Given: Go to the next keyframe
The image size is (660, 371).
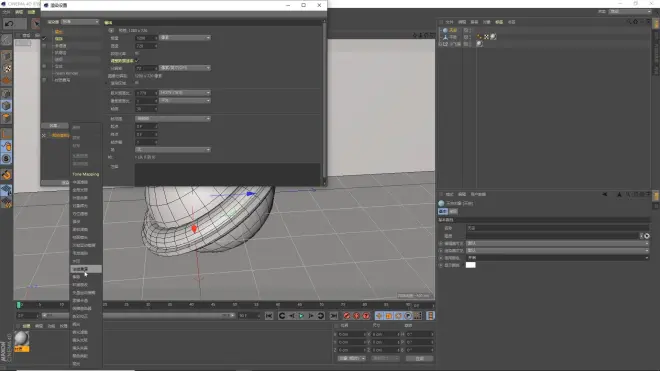Looking at the screenshot, I should point(321,316).
